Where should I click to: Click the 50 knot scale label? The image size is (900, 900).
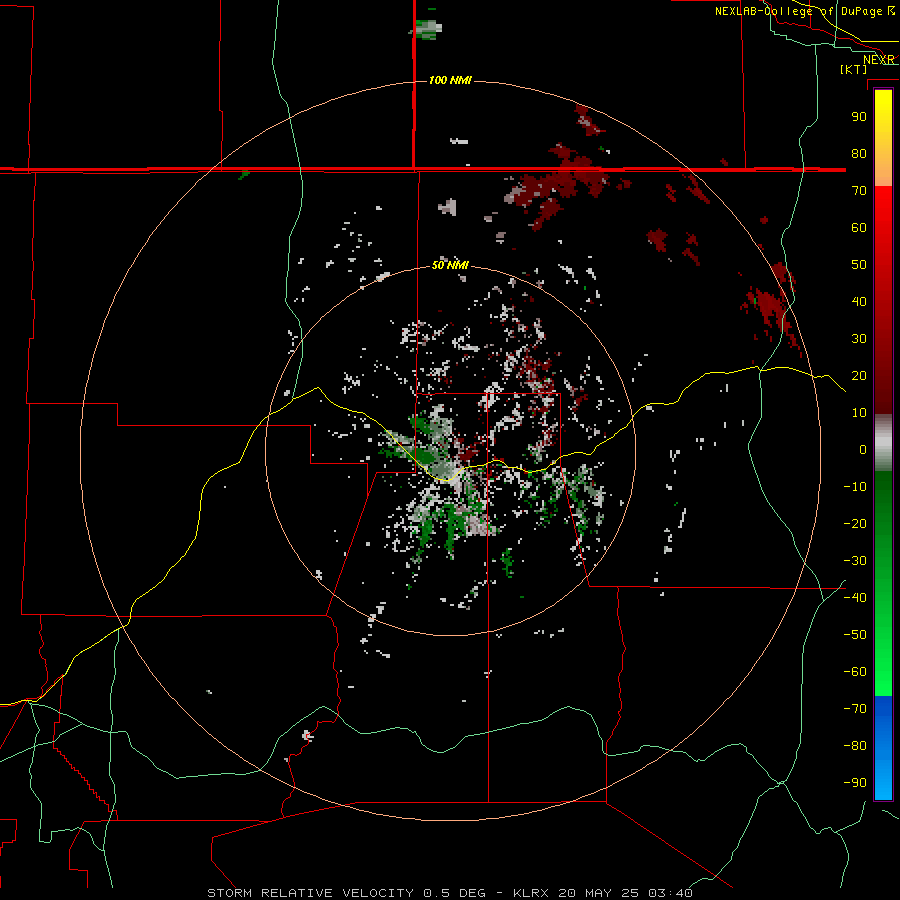pyautogui.click(x=859, y=265)
